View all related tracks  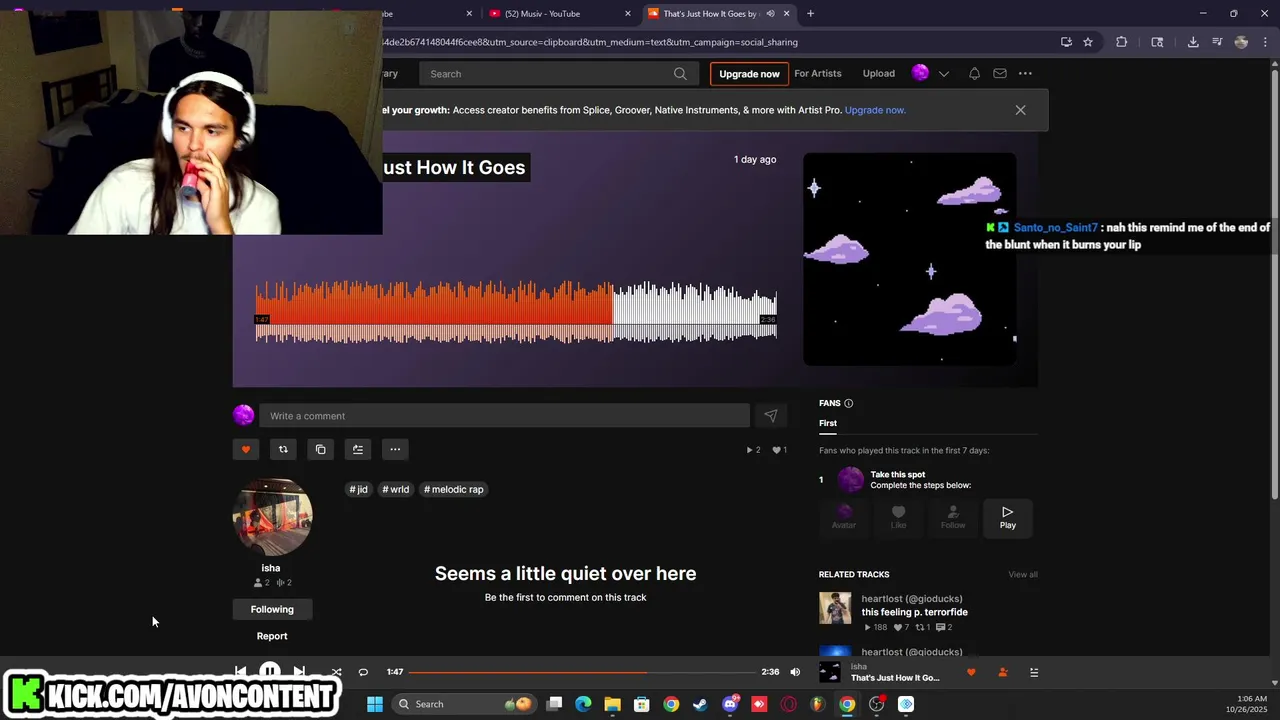pyautogui.click(x=1023, y=574)
